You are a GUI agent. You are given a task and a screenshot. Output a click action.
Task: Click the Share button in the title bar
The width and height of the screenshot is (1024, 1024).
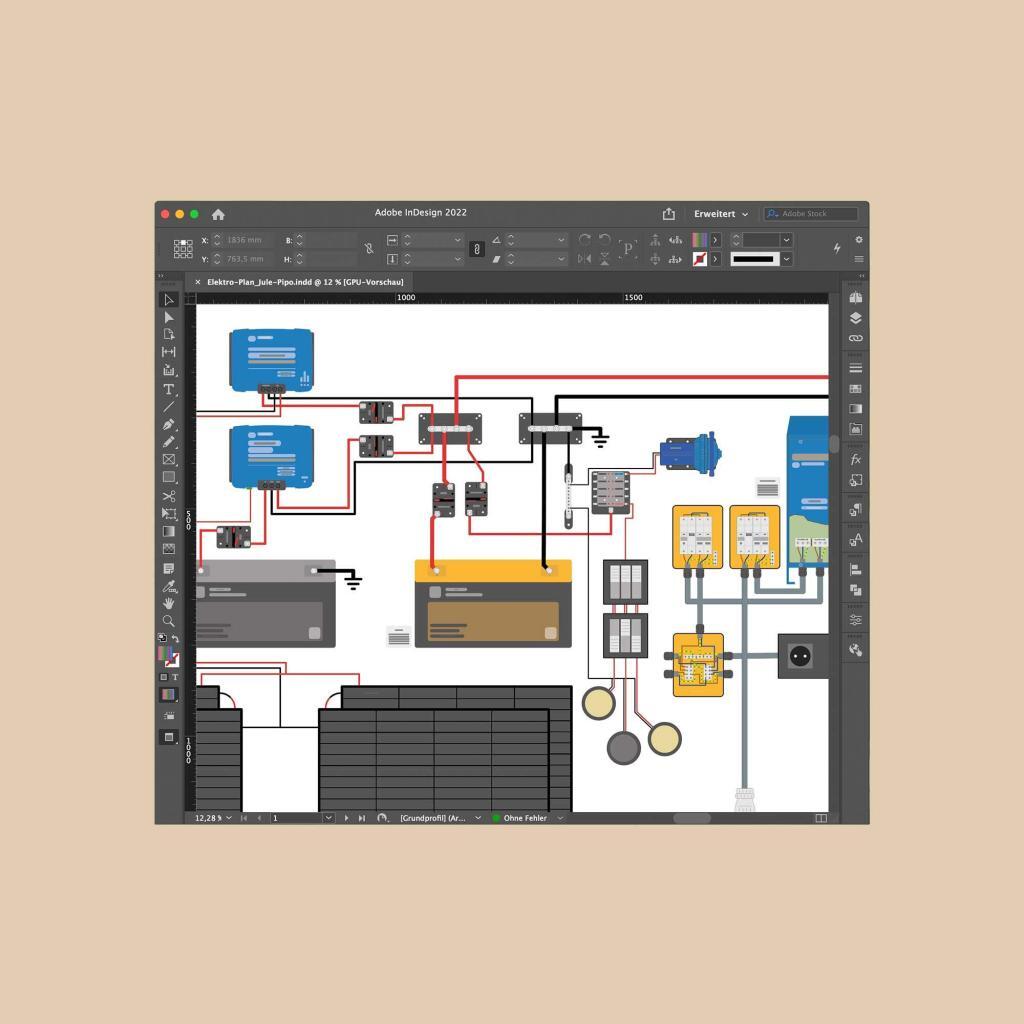tap(667, 213)
